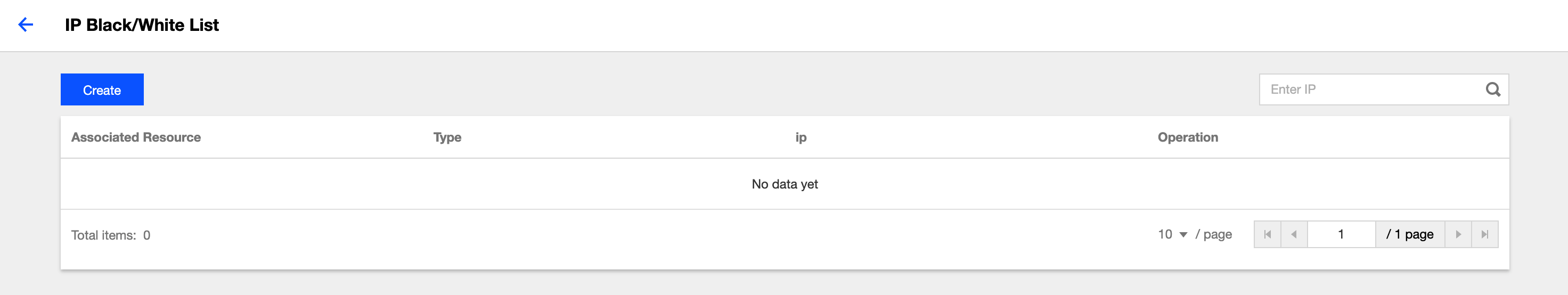
Task: Go to next page arrow
Action: click(1458, 234)
